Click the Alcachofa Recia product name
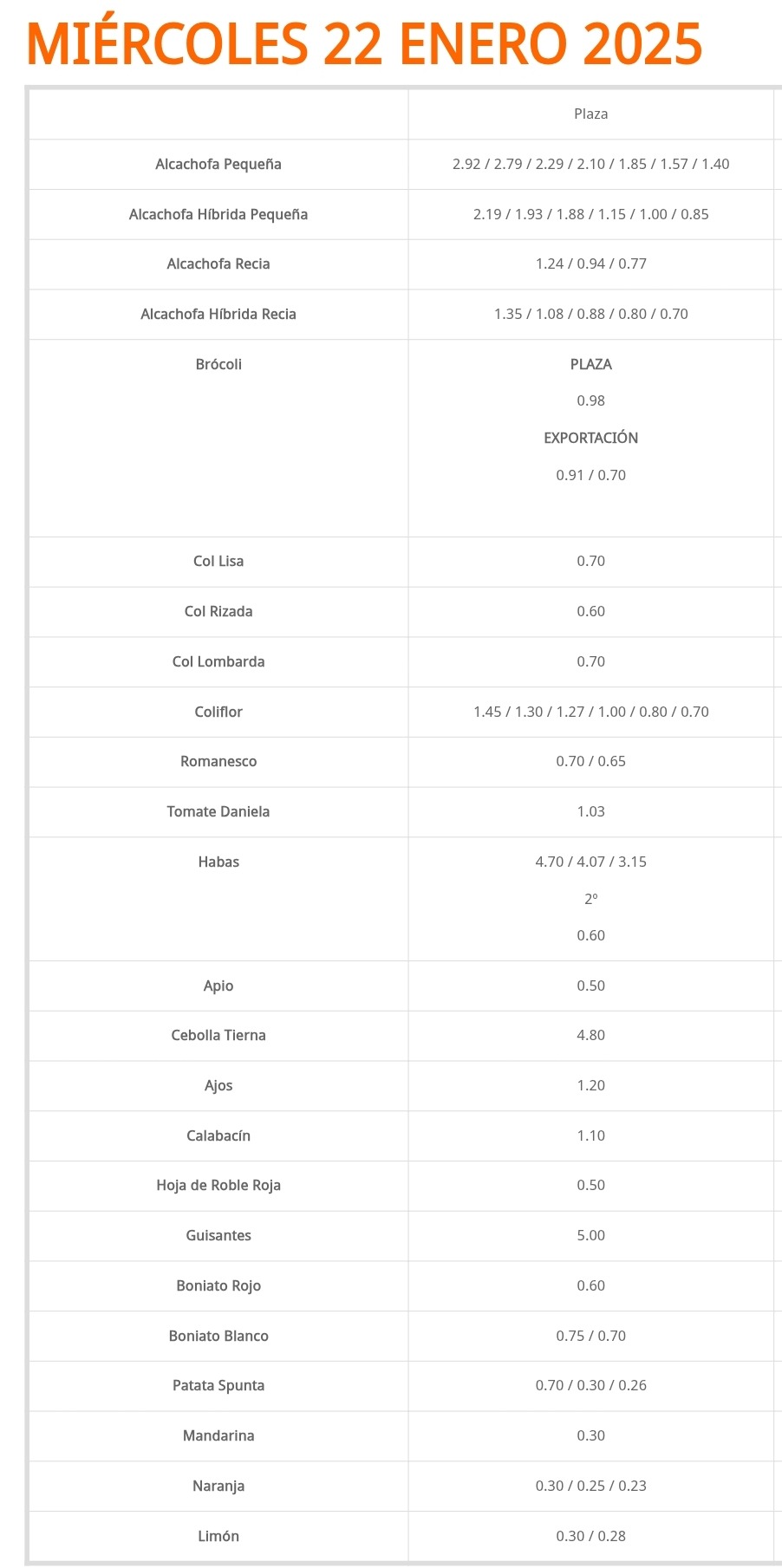This screenshot has width=782, height=1568. point(218,264)
